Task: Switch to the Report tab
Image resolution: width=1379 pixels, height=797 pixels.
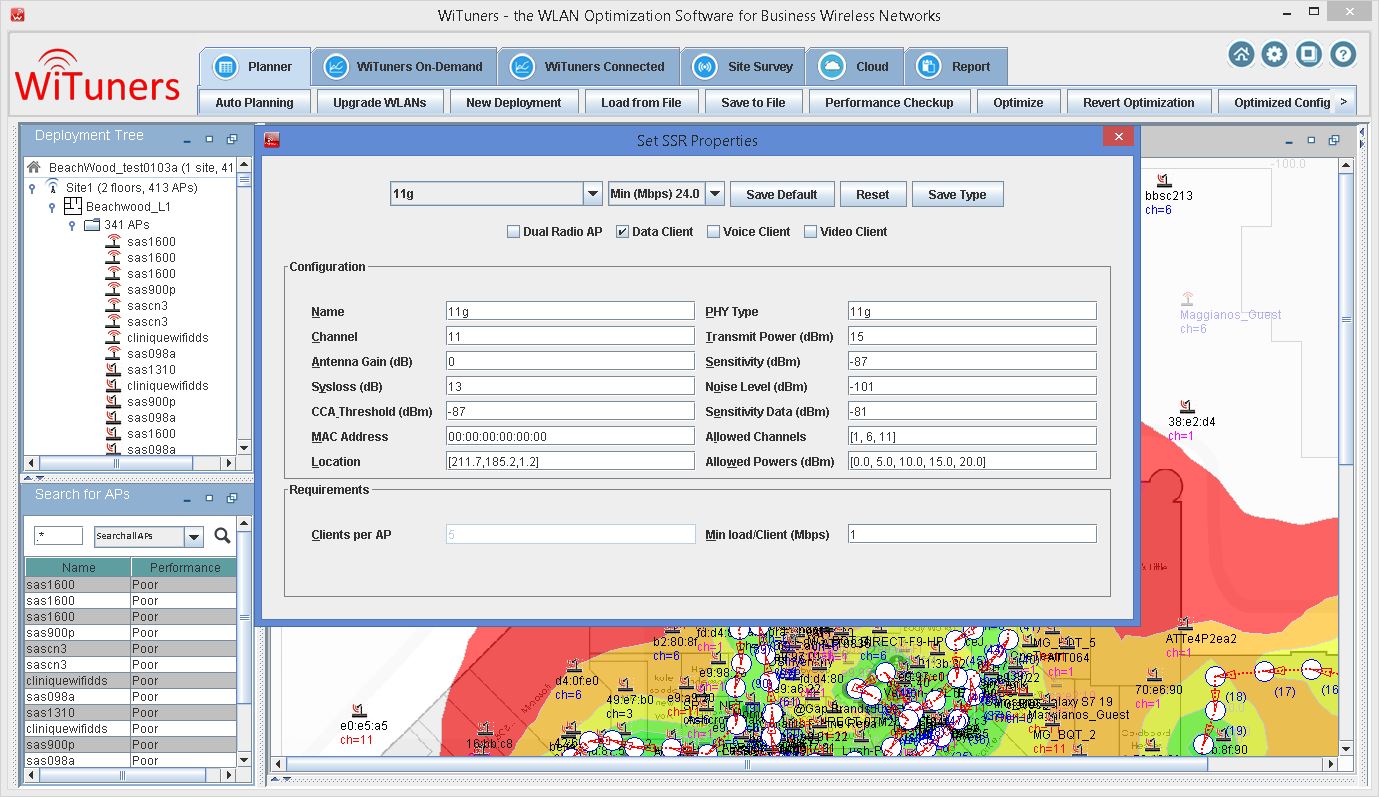Action: coord(956,67)
